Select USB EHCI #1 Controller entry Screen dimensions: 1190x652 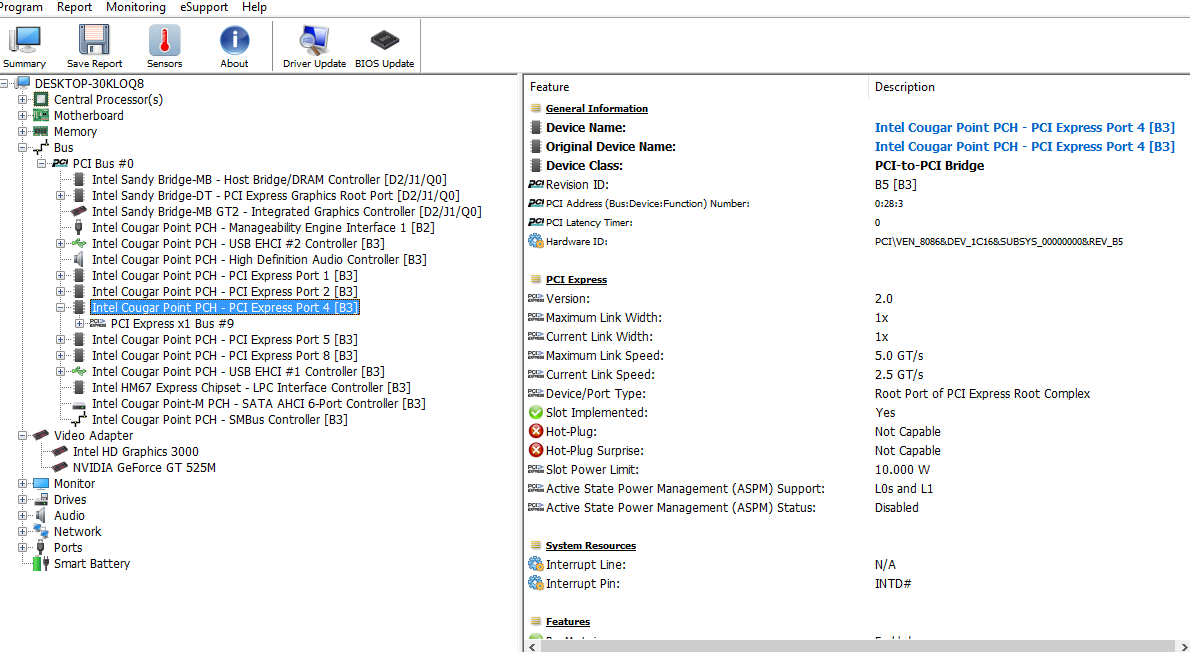[x=238, y=372]
